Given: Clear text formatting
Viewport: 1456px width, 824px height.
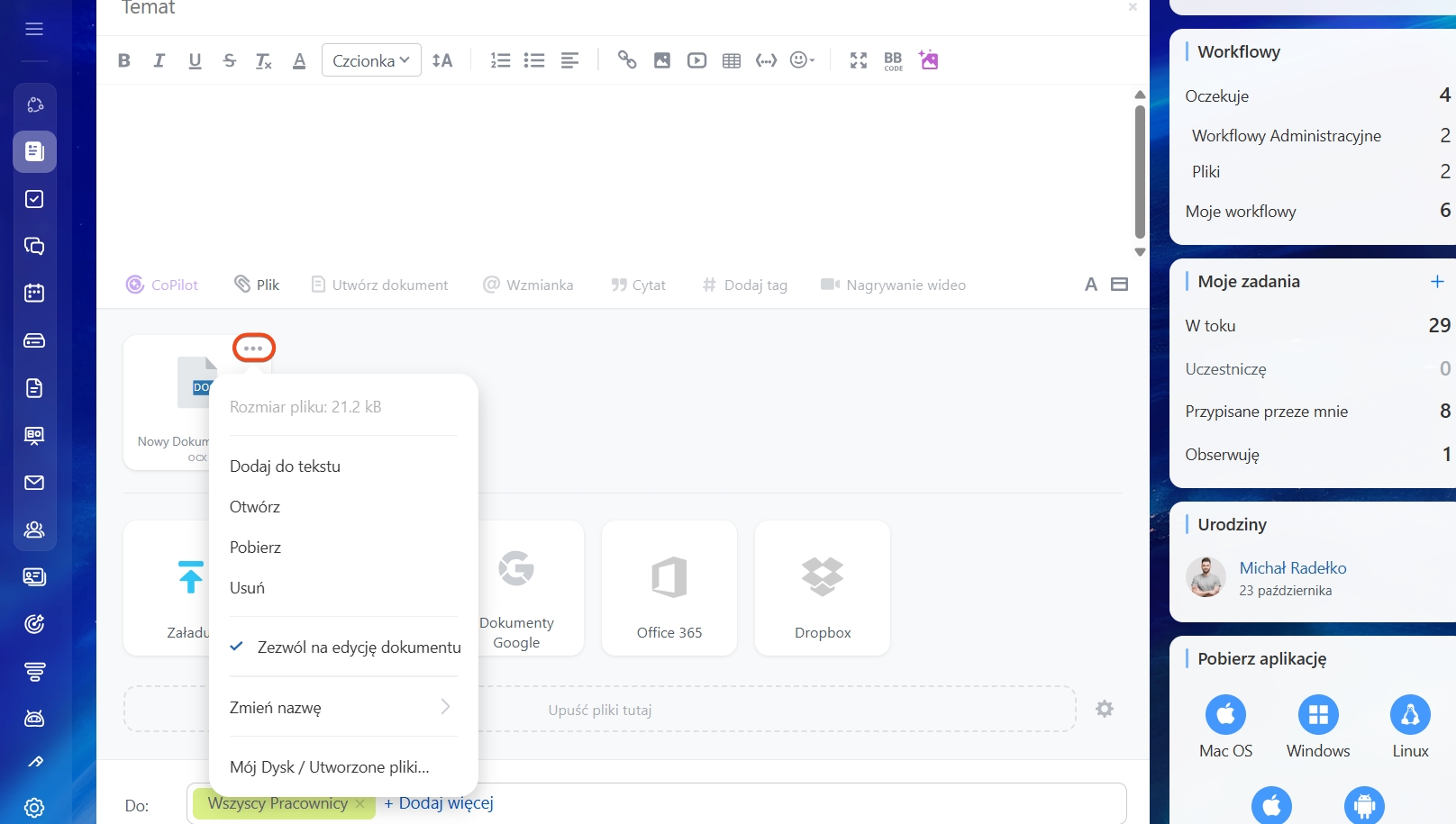Looking at the screenshot, I should point(264,60).
